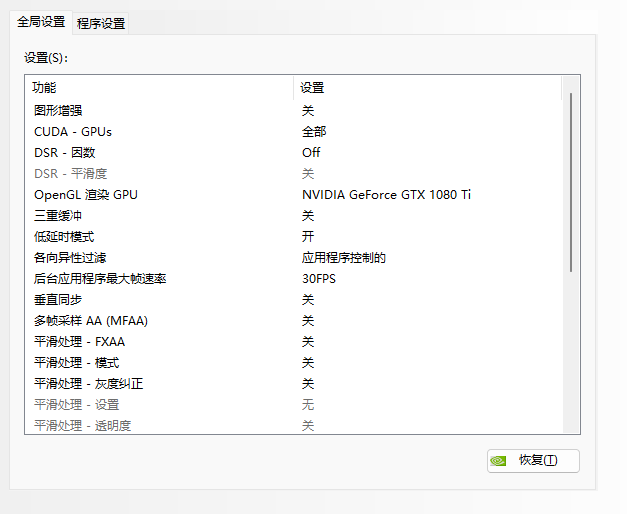Click the 30FPS value for 后台应用程序最大帧速率
627x514 pixels.
(319, 278)
